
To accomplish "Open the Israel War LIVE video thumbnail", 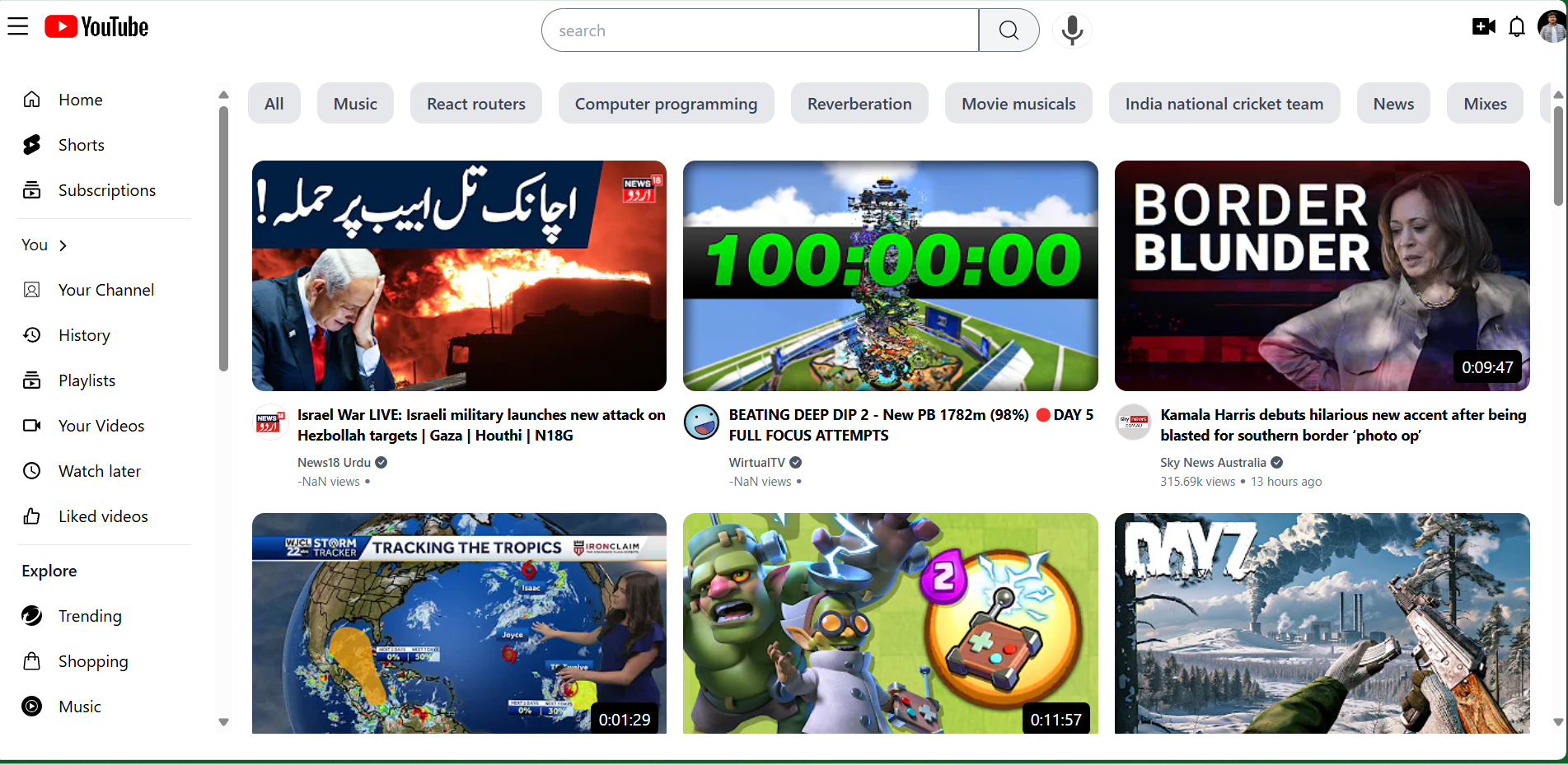I will [x=459, y=276].
